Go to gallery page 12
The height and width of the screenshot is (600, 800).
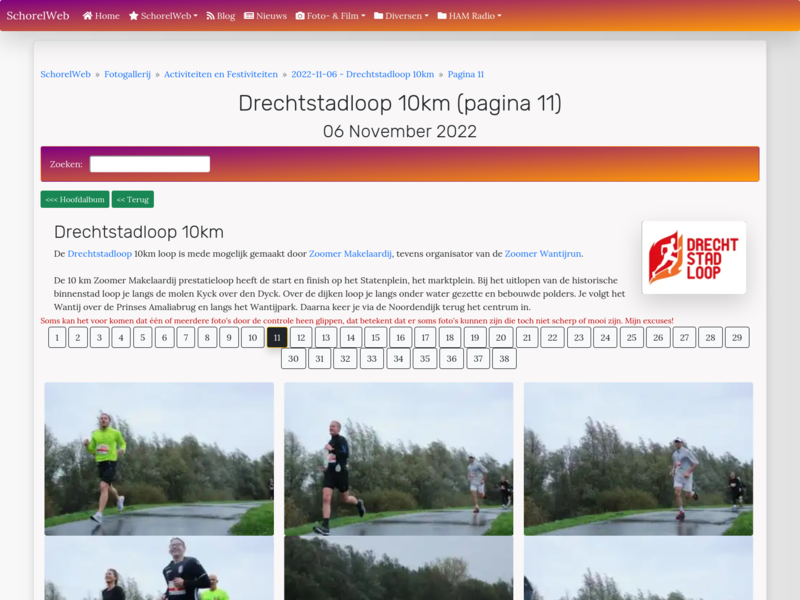pos(301,337)
